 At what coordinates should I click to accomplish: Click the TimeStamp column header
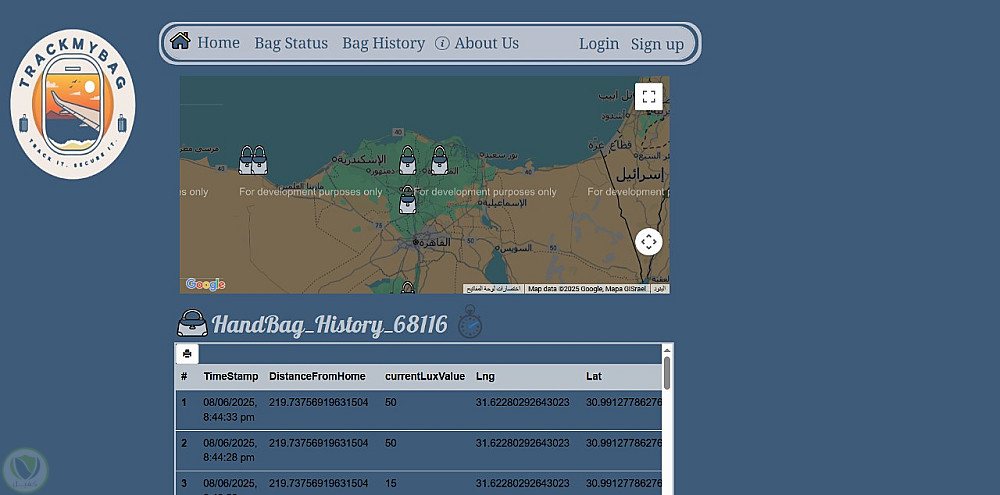tap(231, 377)
